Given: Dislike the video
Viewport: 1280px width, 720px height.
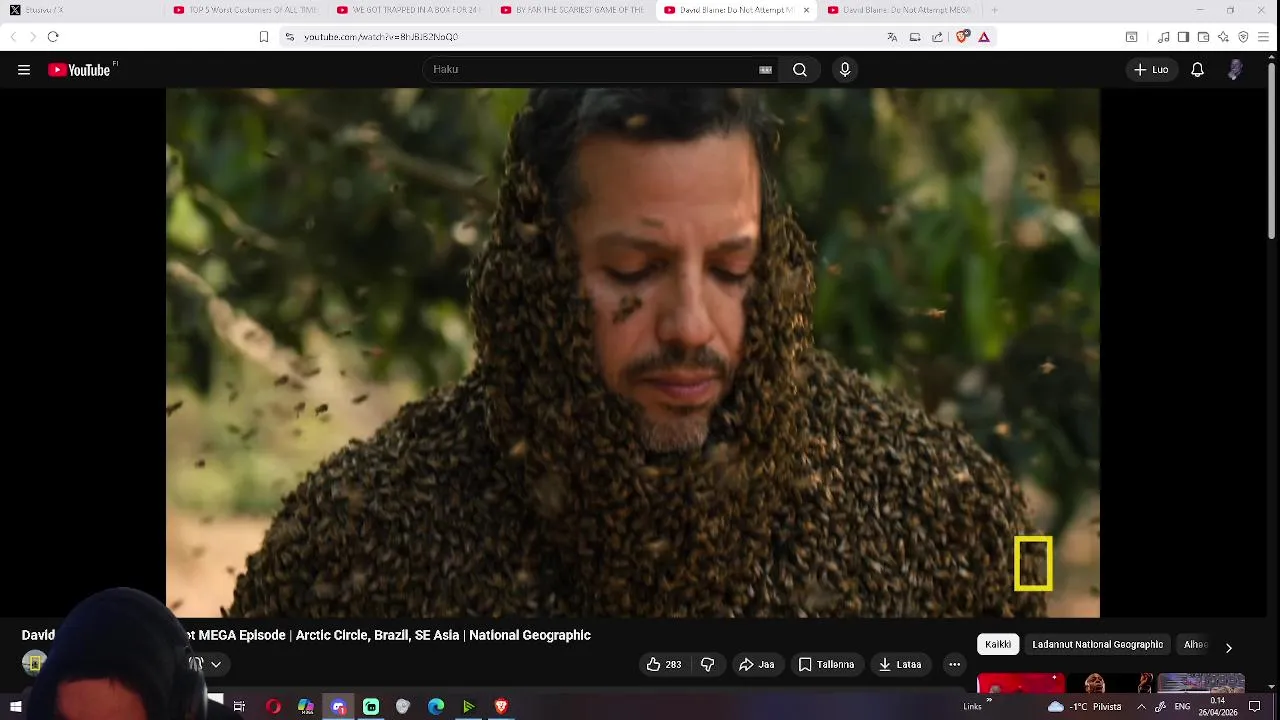Looking at the screenshot, I should tap(707, 664).
